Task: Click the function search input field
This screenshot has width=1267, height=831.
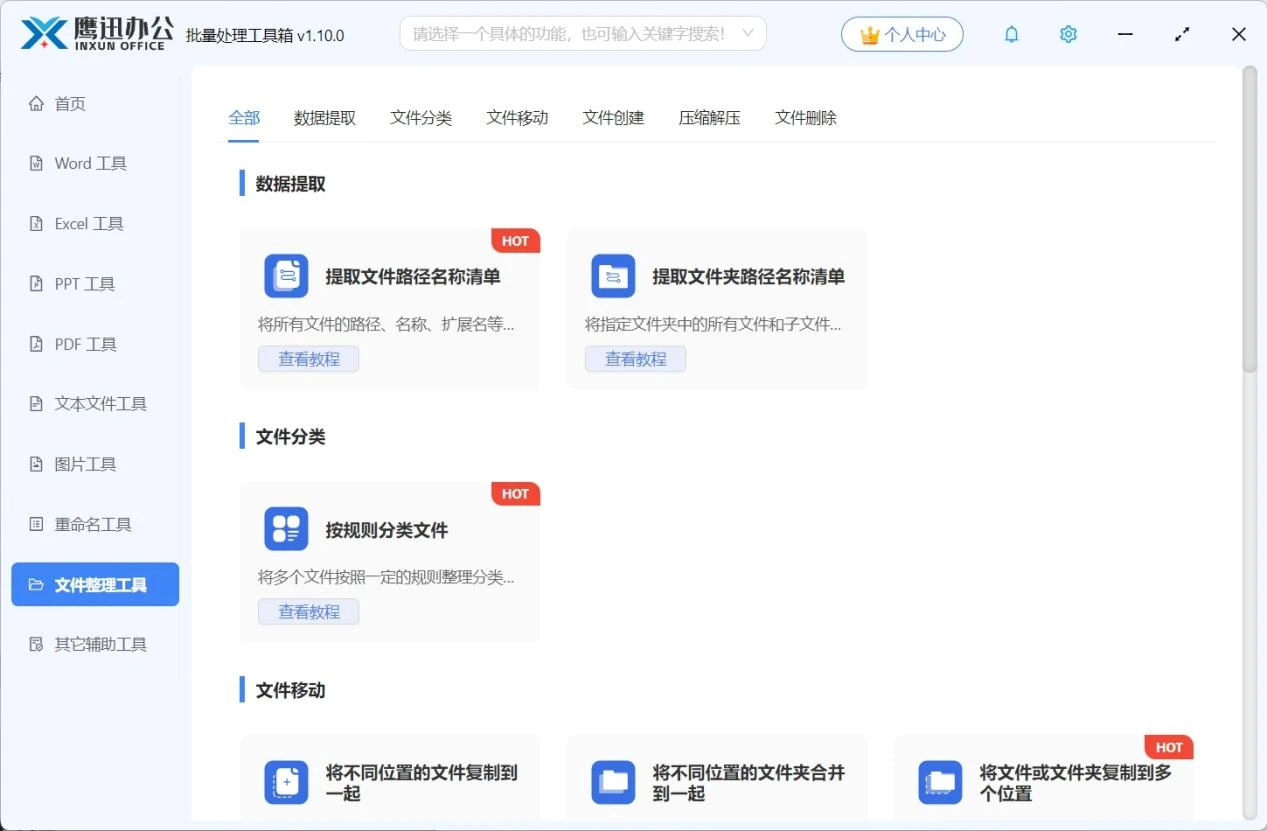Action: click(583, 33)
